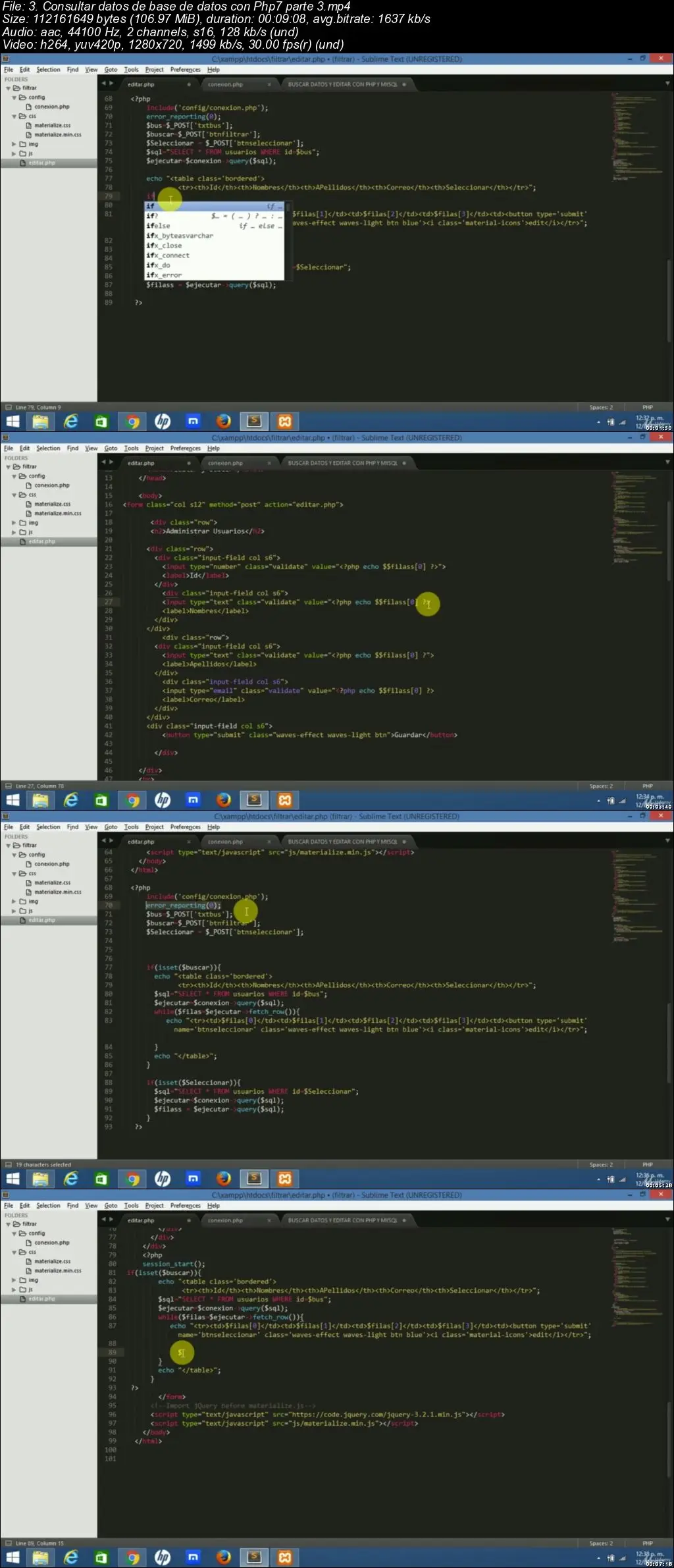
Task: Open the Spaces: 2 indentation menu in the 00:07:18 frame
Action: (601, 1544)
